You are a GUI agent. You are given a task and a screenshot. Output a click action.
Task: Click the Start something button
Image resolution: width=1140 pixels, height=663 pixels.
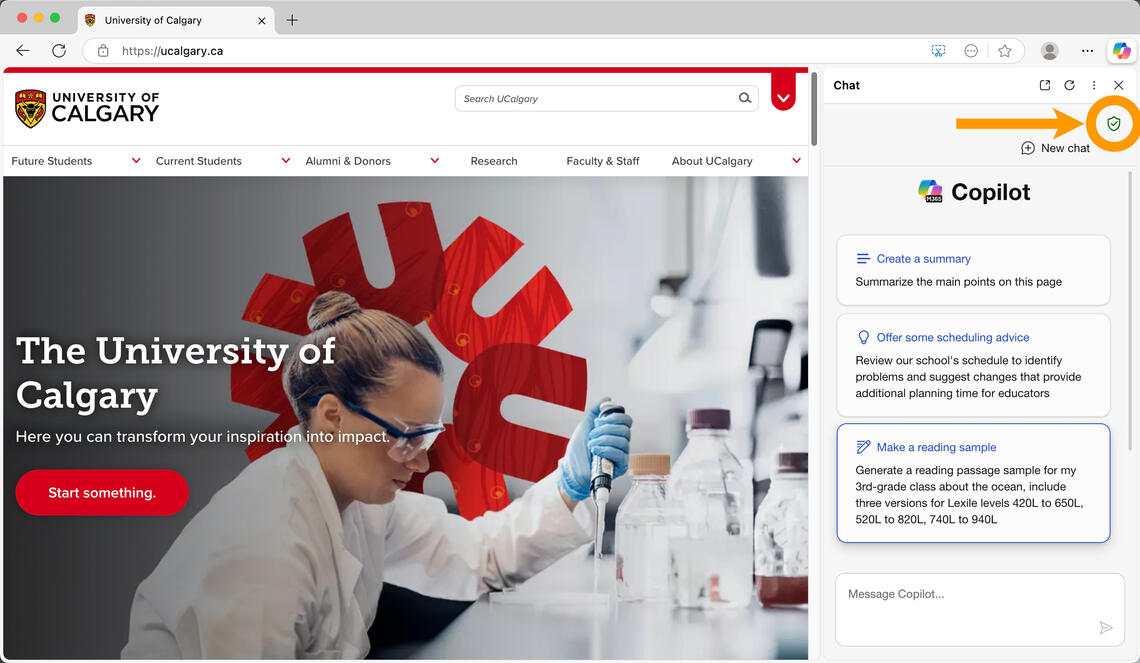(x=102, y=492)
